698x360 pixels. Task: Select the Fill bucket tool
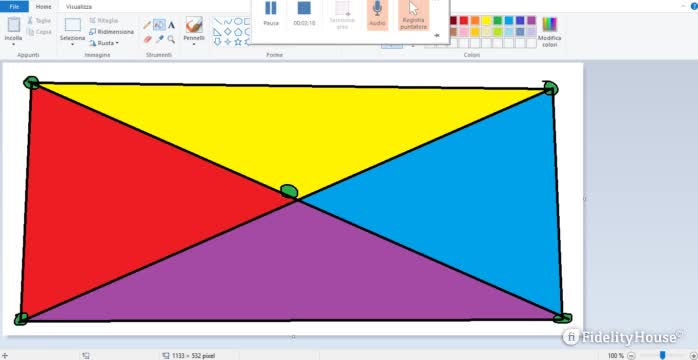coord(159,25)
